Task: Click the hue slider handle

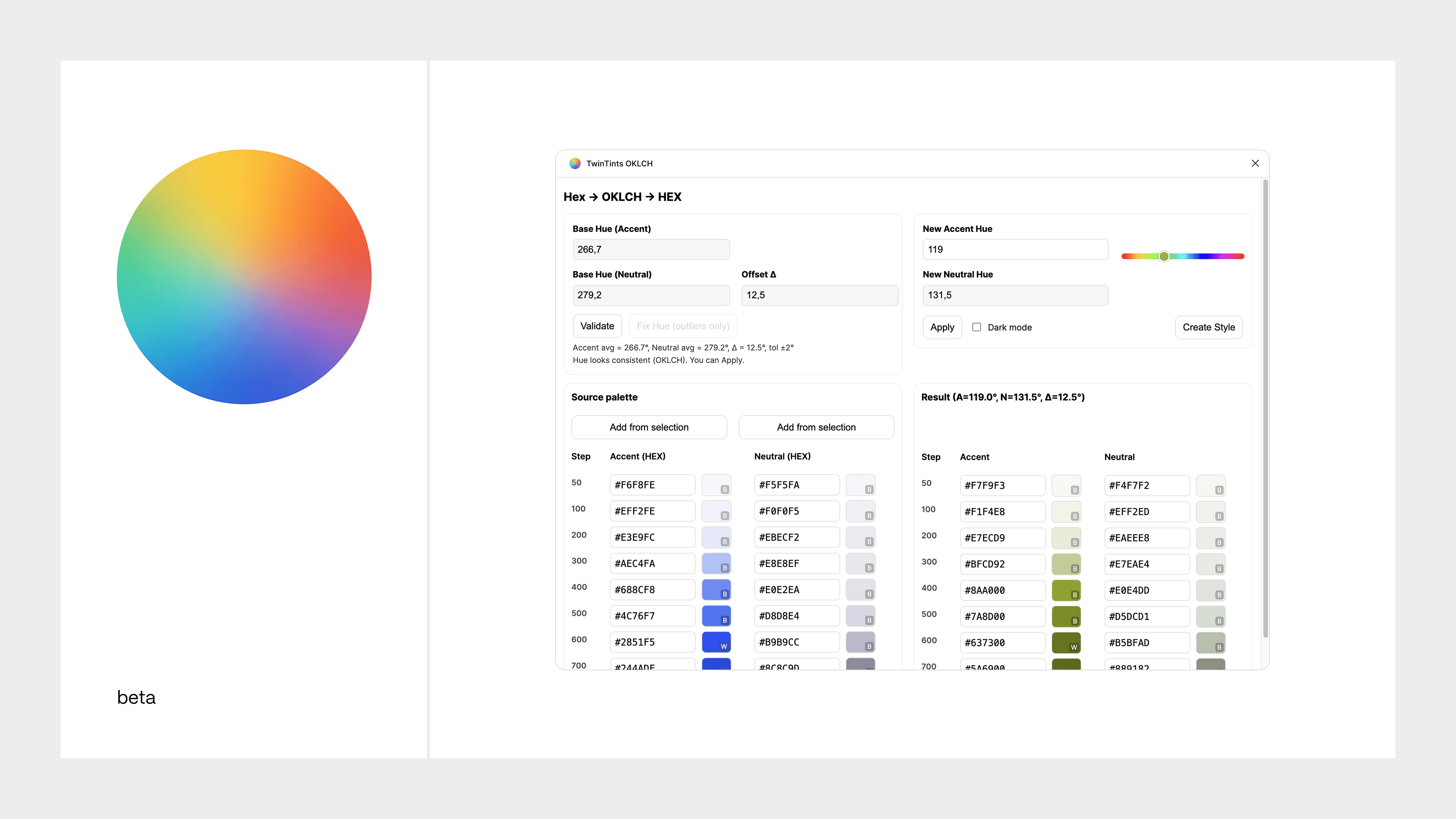Action: click(1164, 257)
